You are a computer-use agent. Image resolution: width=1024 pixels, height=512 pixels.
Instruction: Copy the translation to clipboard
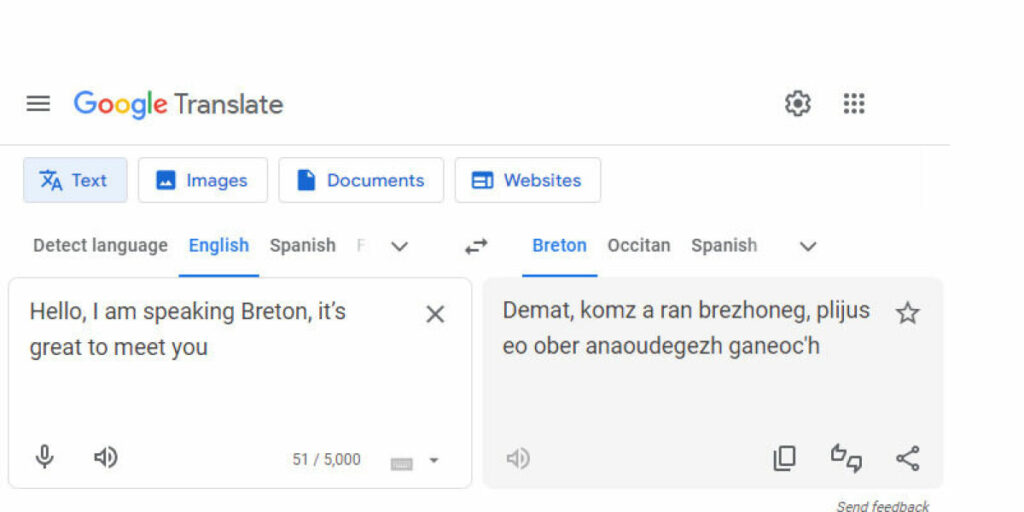pyautogui.click(x=784, y=458)
